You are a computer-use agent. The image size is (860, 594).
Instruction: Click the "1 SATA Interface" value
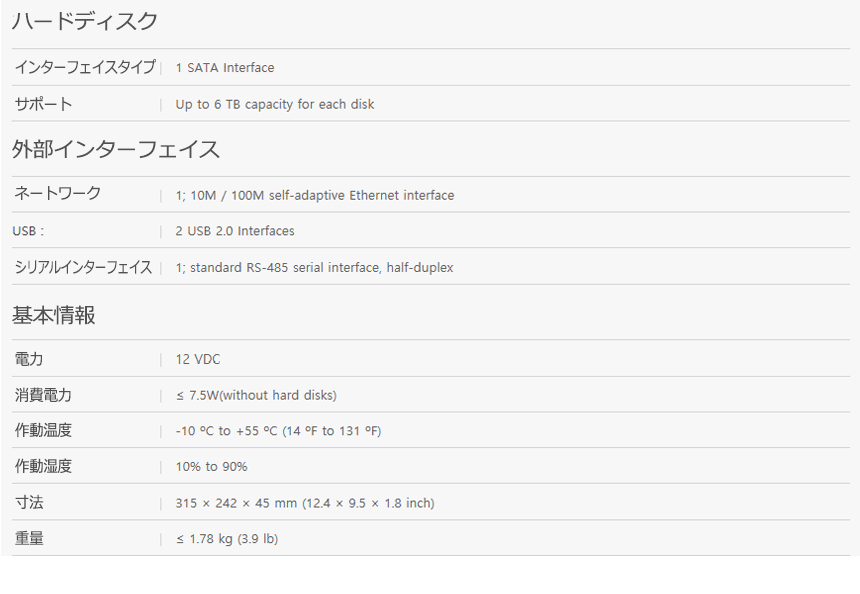(x=224, y=68)
